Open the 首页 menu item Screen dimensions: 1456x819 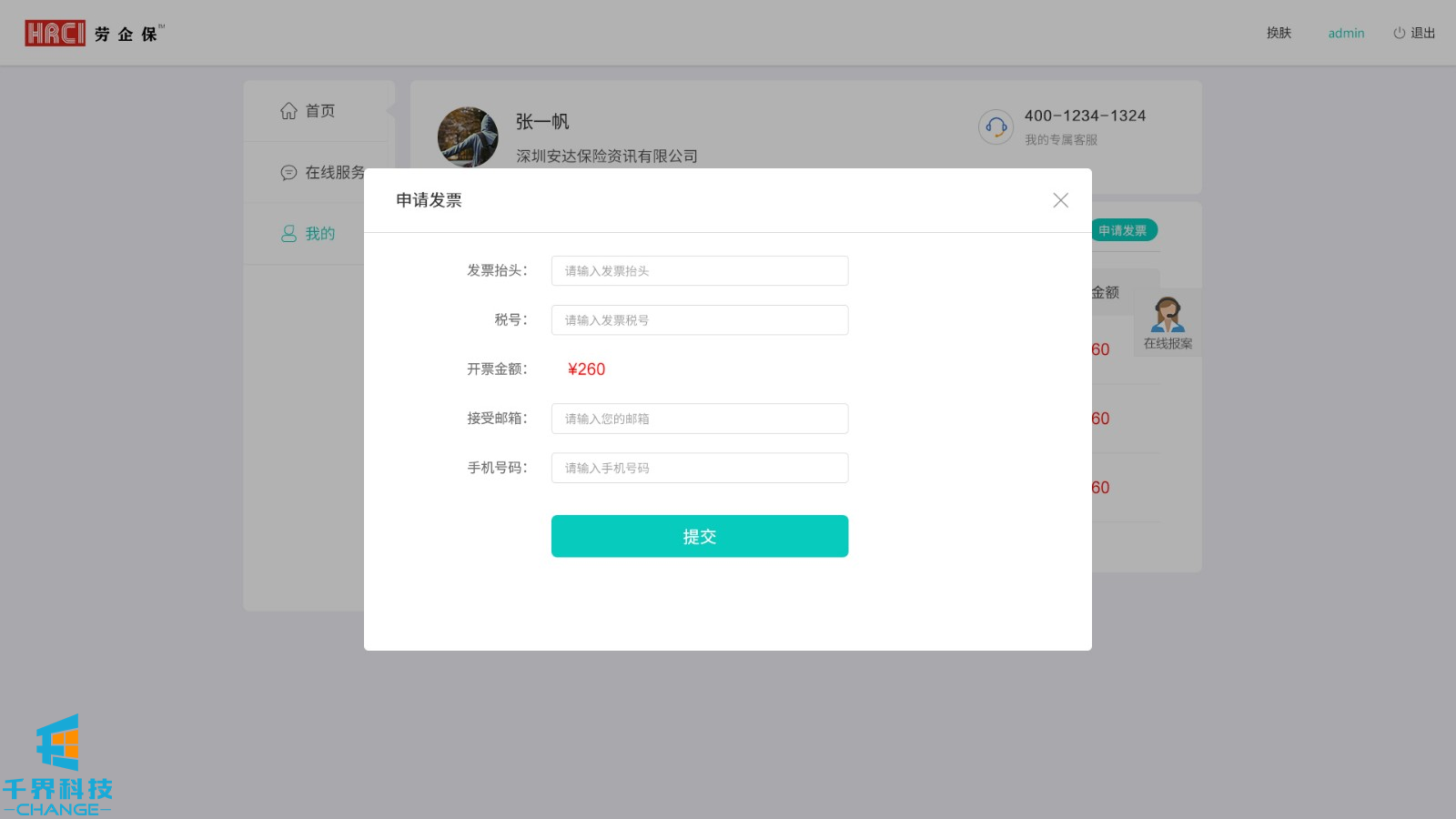(319, 111)
